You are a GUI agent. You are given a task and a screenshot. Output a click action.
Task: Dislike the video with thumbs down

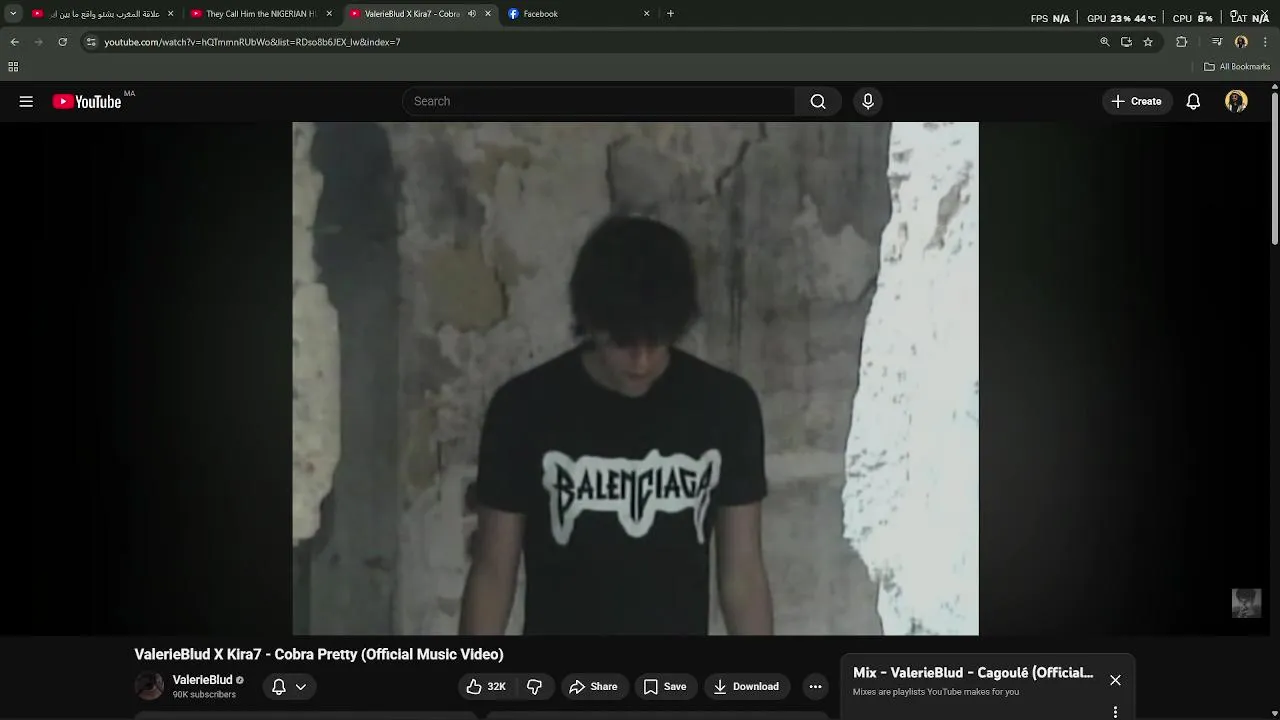coord(534,686)
